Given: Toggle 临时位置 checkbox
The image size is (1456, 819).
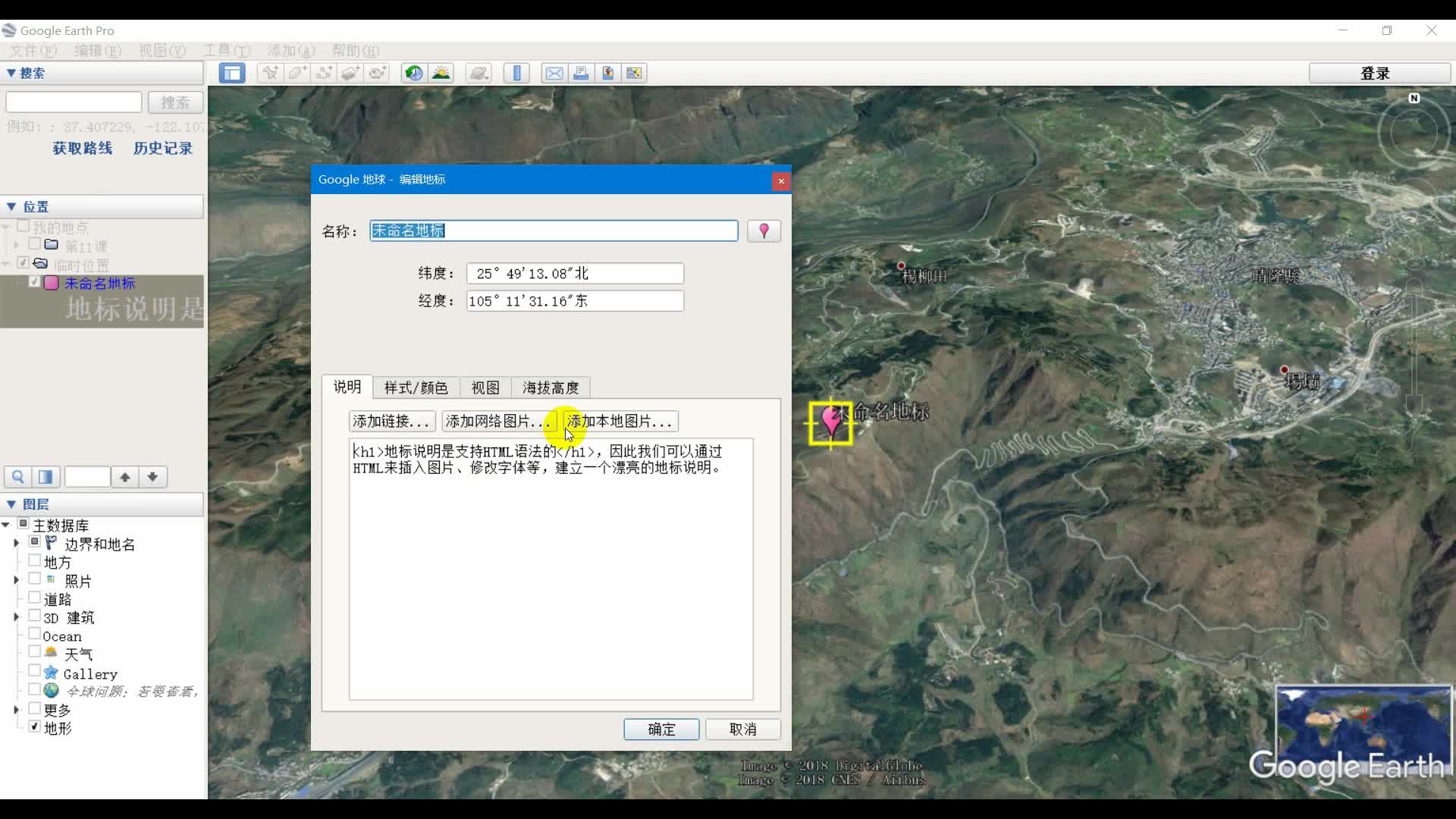Looking at the screenshot, I should (24, 263).
